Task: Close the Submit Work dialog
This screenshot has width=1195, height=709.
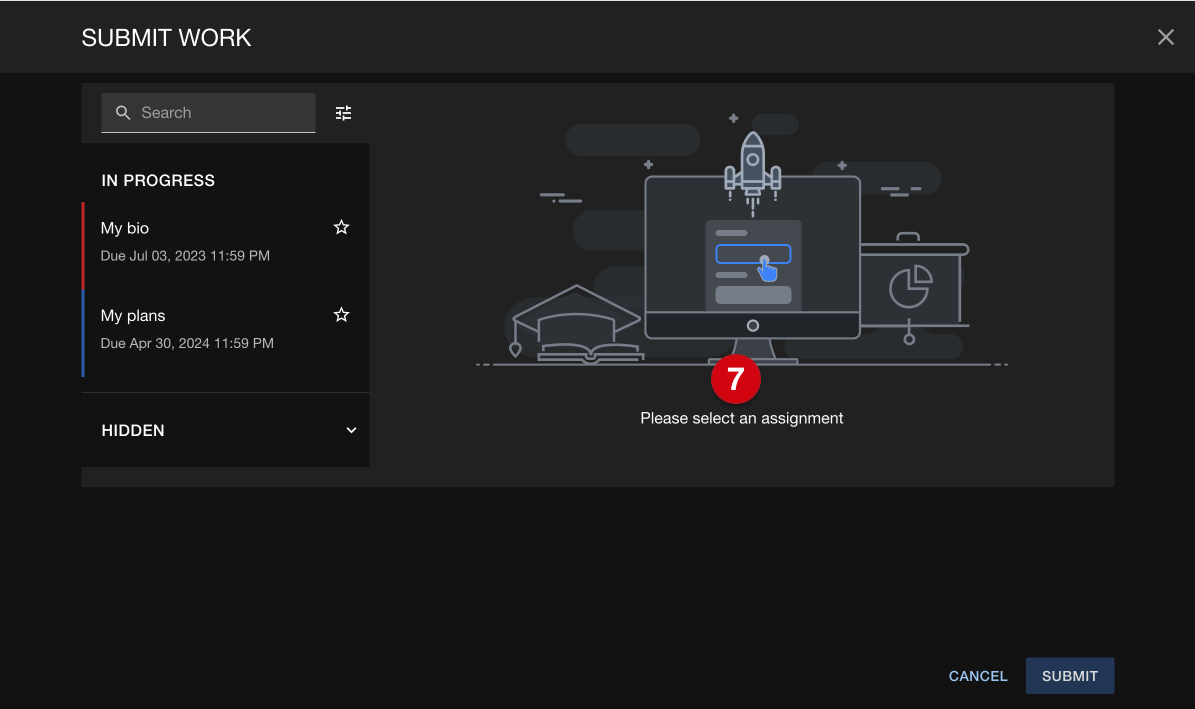Action: coord(1165,37)
